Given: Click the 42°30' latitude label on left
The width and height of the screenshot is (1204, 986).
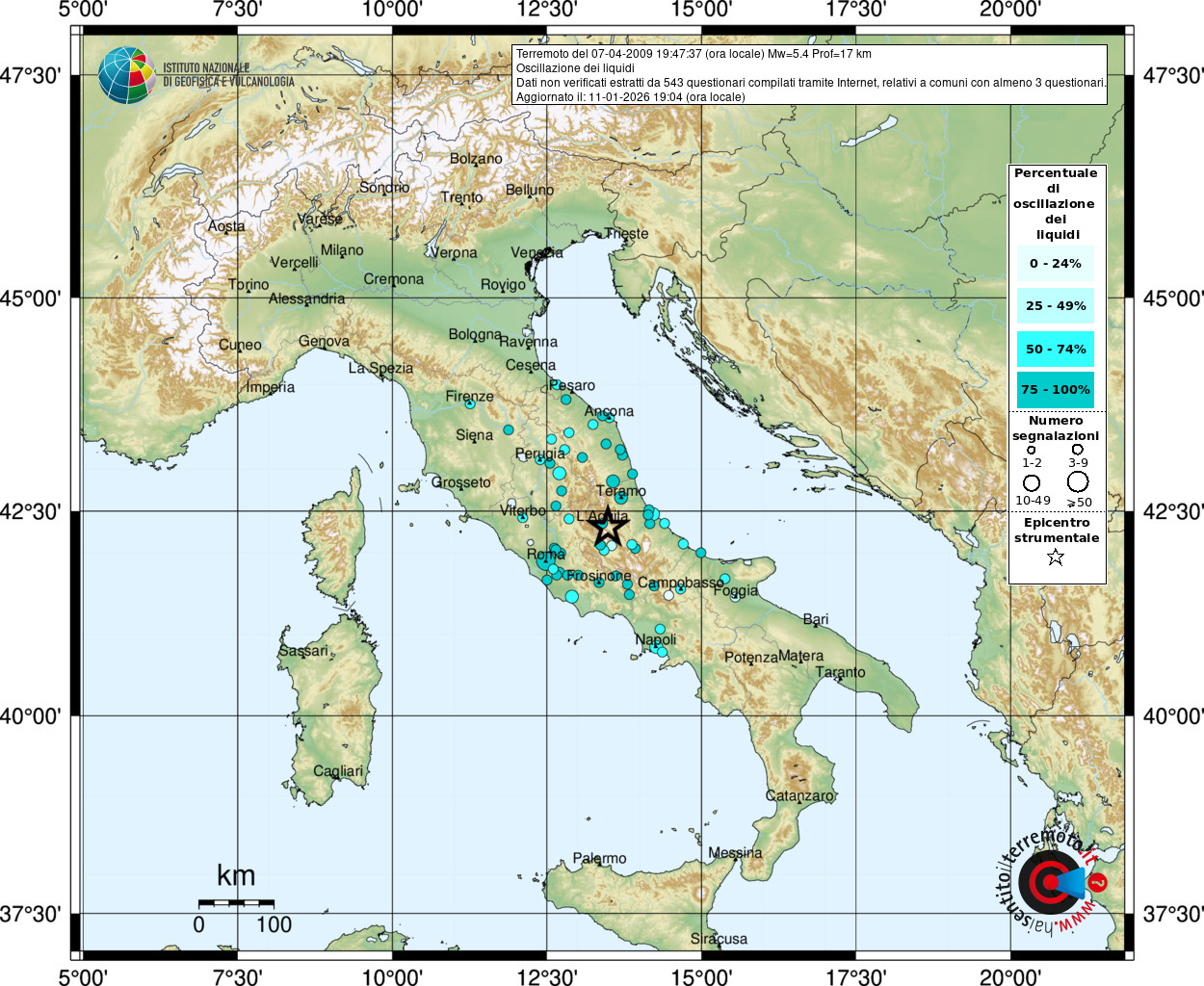Looking at the screenshot, I should coord(30,511).
